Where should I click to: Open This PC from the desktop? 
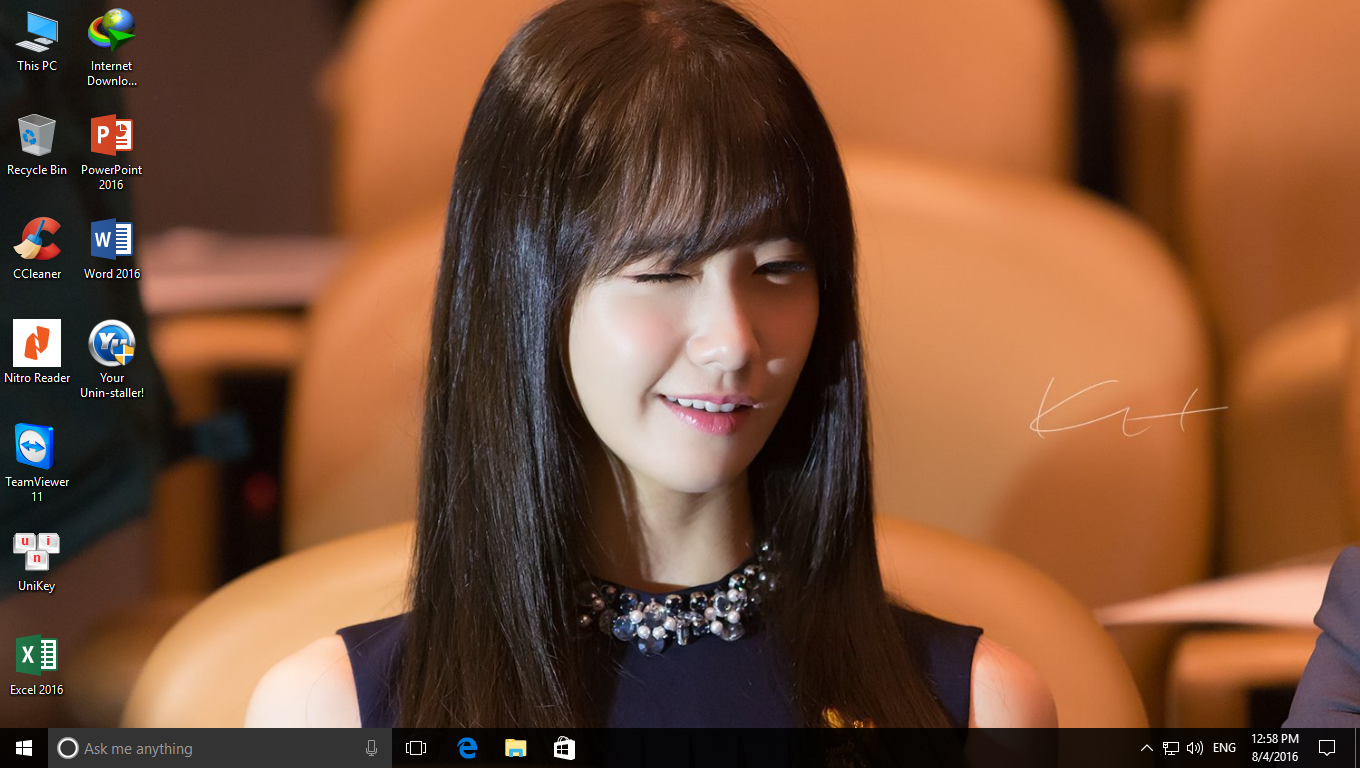(36, 33)
